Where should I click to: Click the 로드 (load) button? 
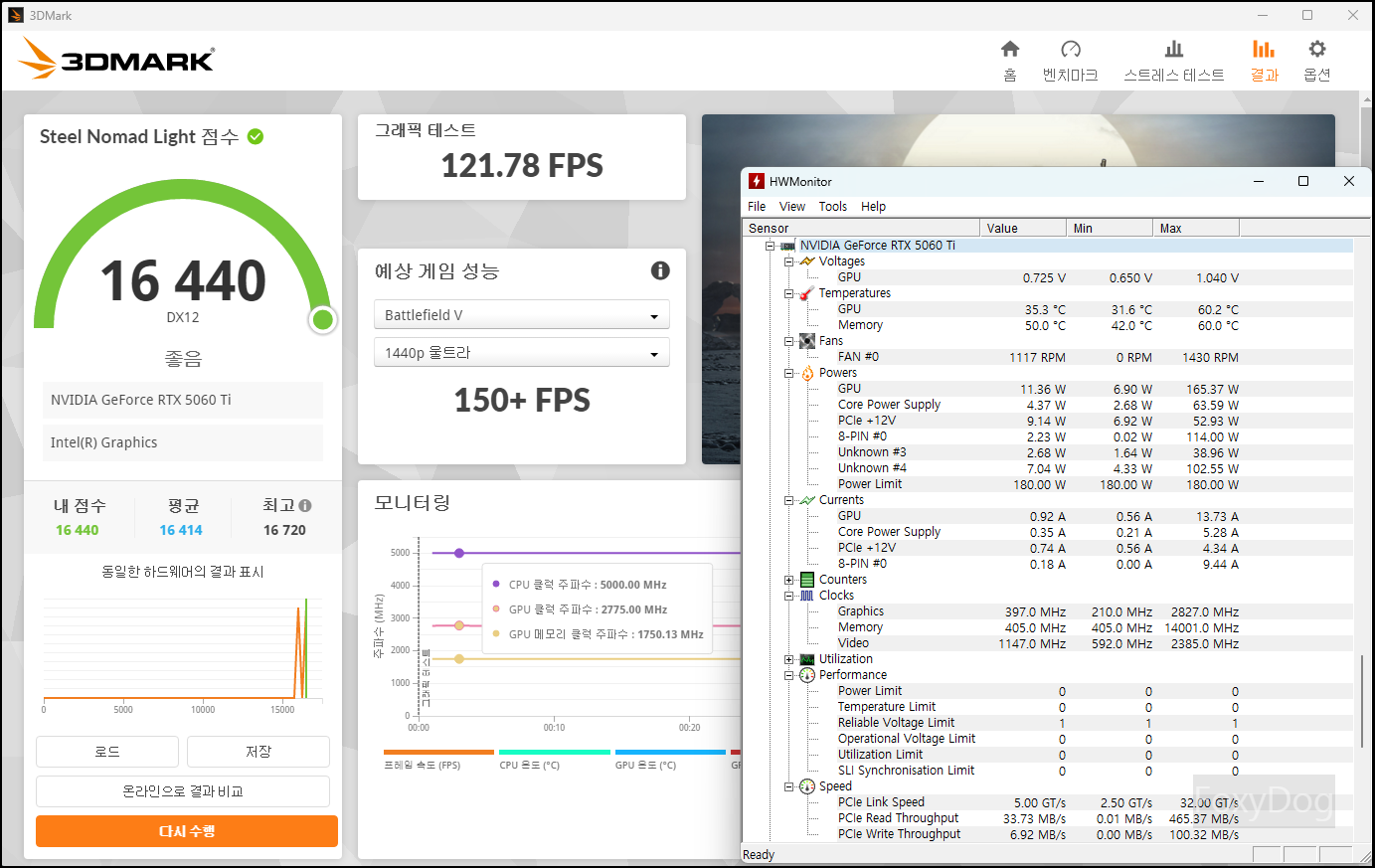click(107, 752)
